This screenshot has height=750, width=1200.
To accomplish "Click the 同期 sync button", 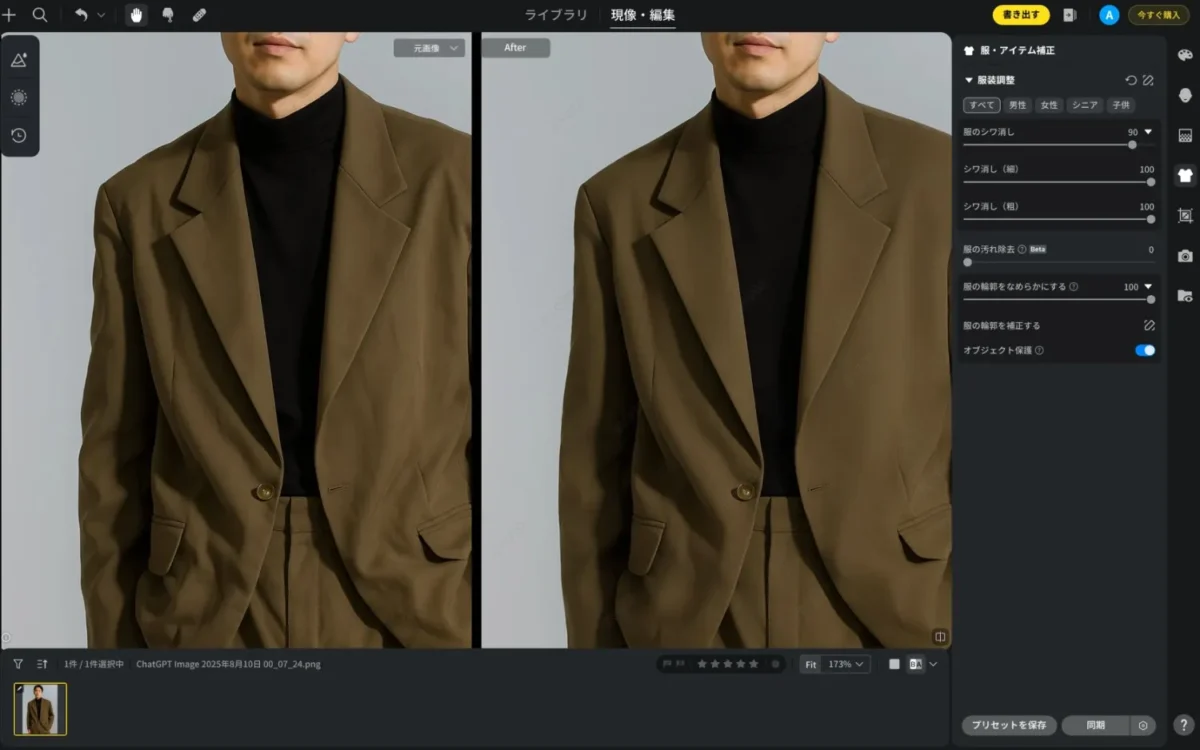I will tap(1095, 725).
